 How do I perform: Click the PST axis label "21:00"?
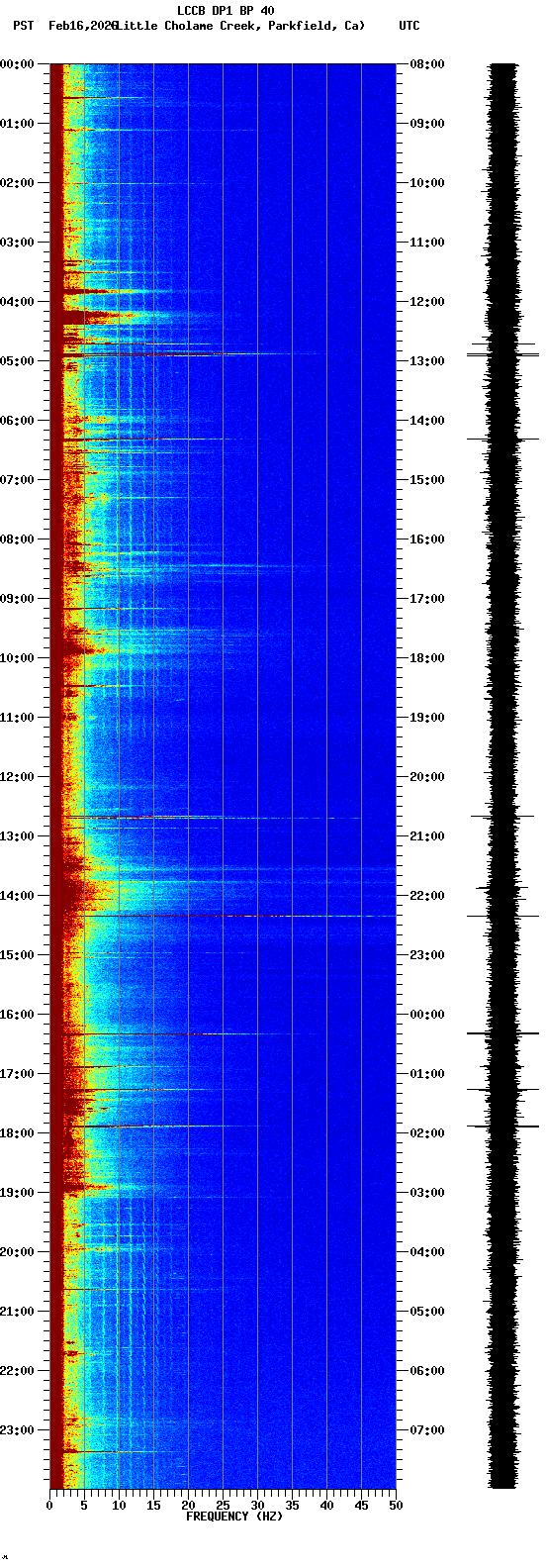point(17,1312)
